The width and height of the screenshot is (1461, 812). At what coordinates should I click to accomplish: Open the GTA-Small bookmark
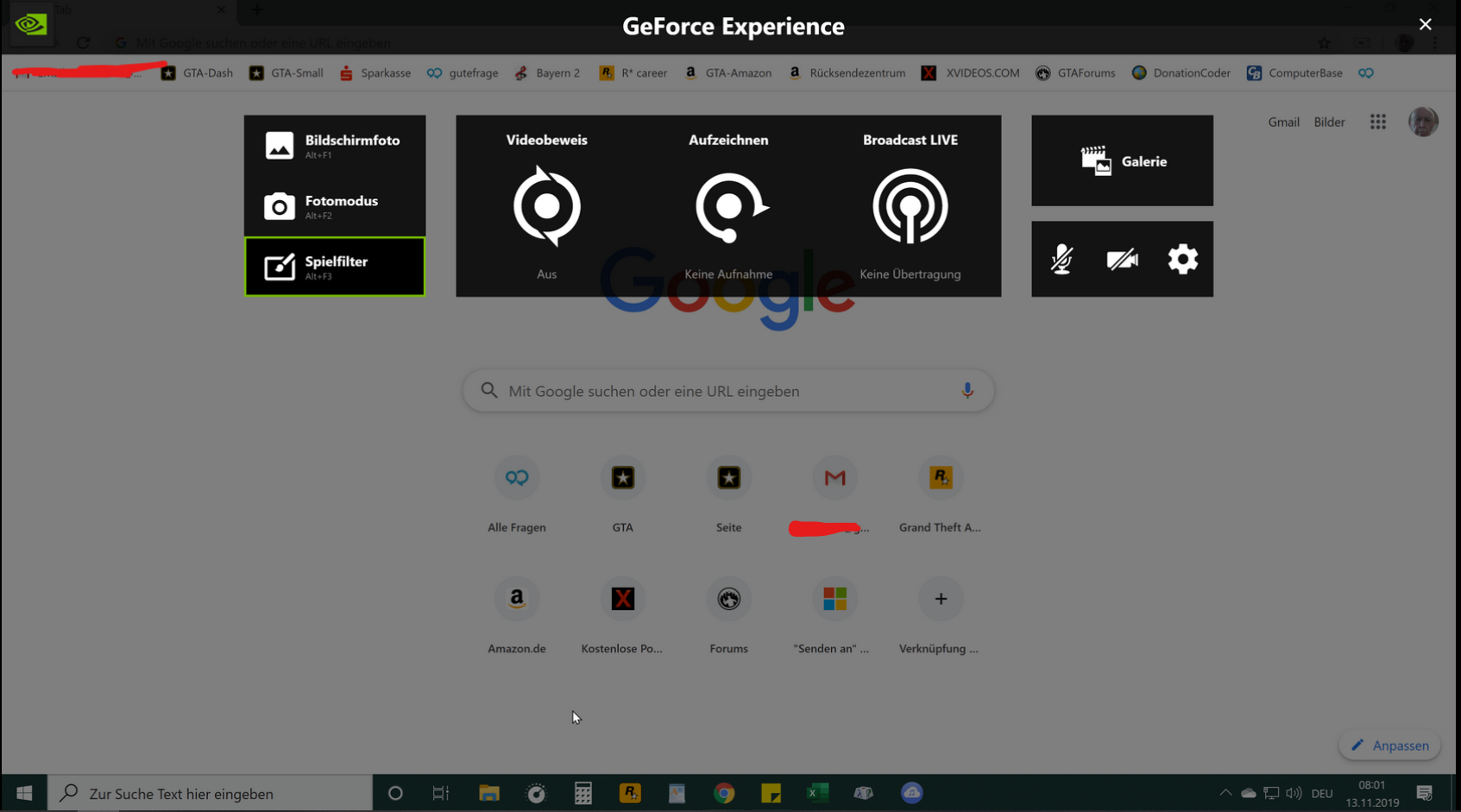287,72
